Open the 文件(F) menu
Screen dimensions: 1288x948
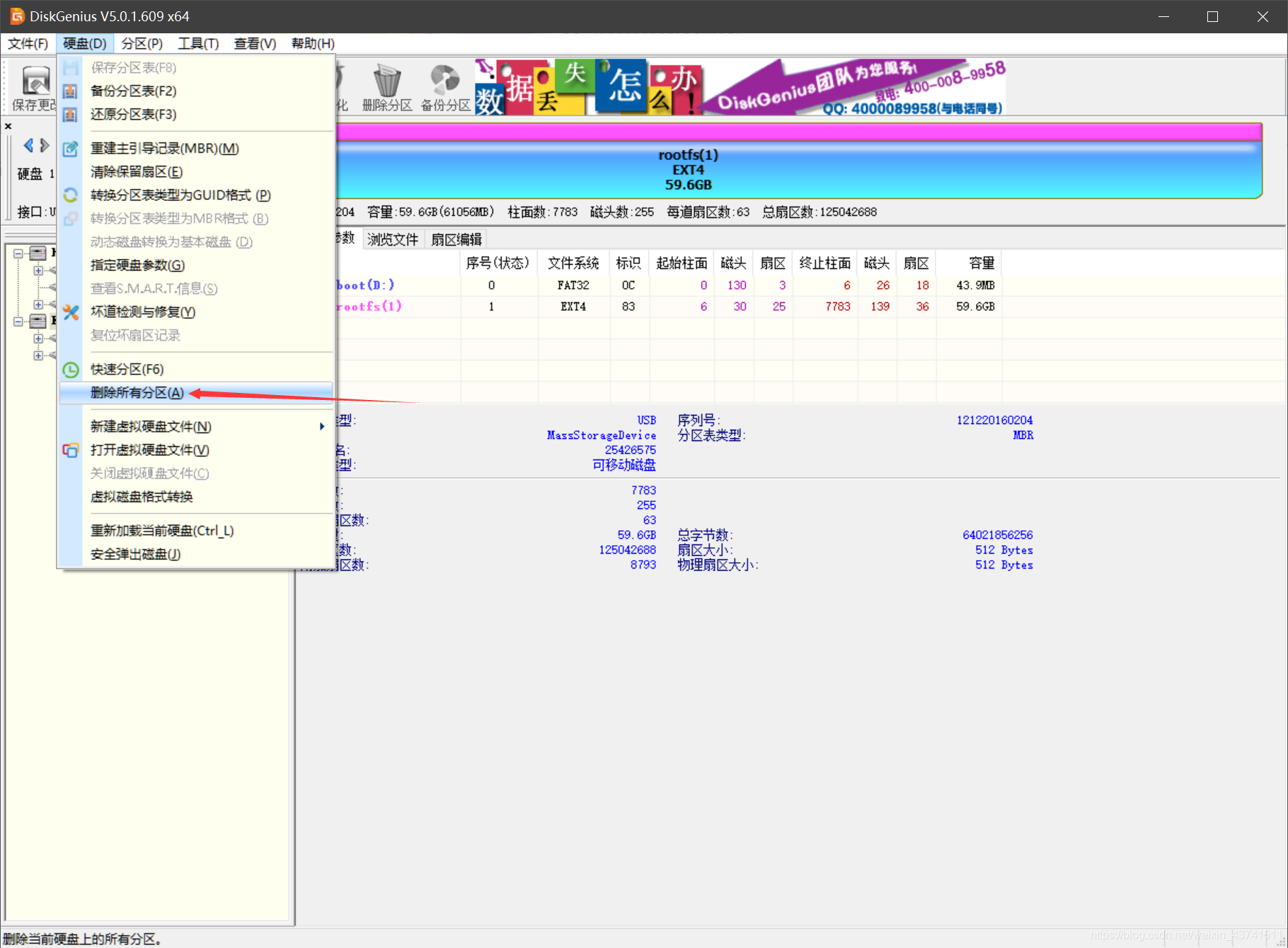(x=28, y=44)
